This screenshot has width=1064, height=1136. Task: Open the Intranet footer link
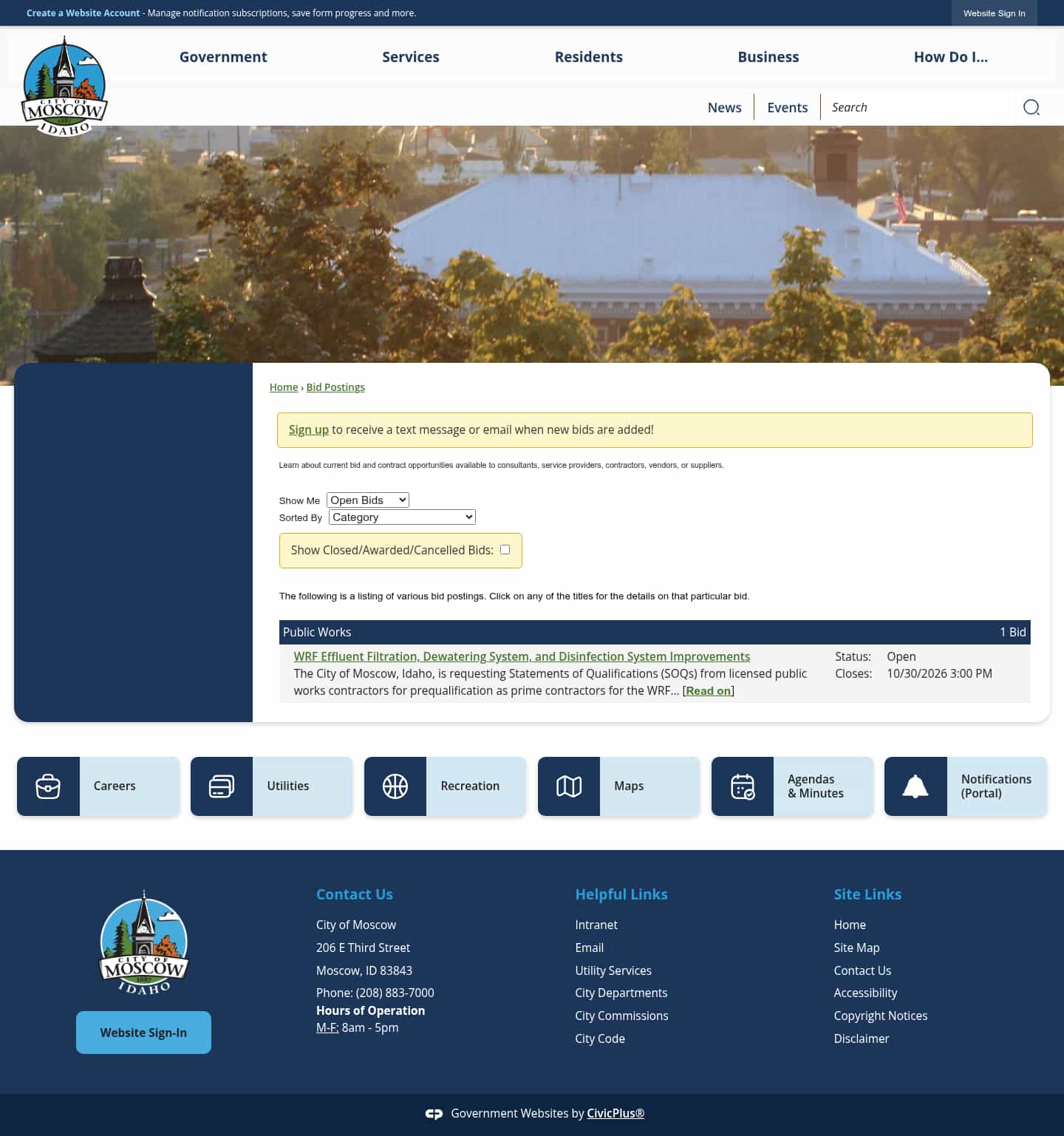(x=596, y=925)
